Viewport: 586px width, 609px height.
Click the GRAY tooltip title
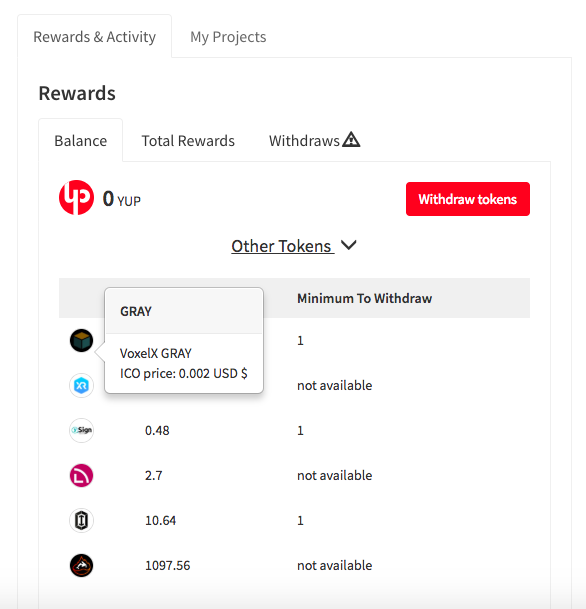pyautogui.click(x=136, y=311)
